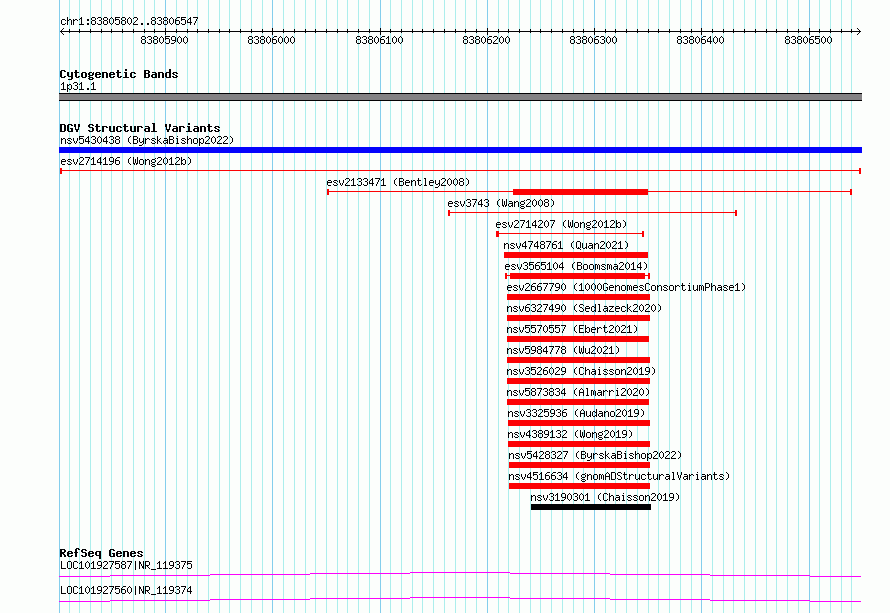Image resolution: width=890 pixels, height=613 pixels.
Task: Click the nsv6327490 (Sedlazeck2020) label
Action: point(584,308)
